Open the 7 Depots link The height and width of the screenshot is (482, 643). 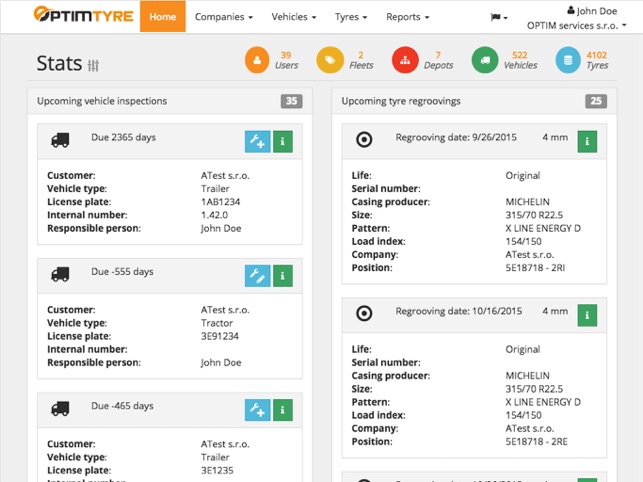click(438, 60)
